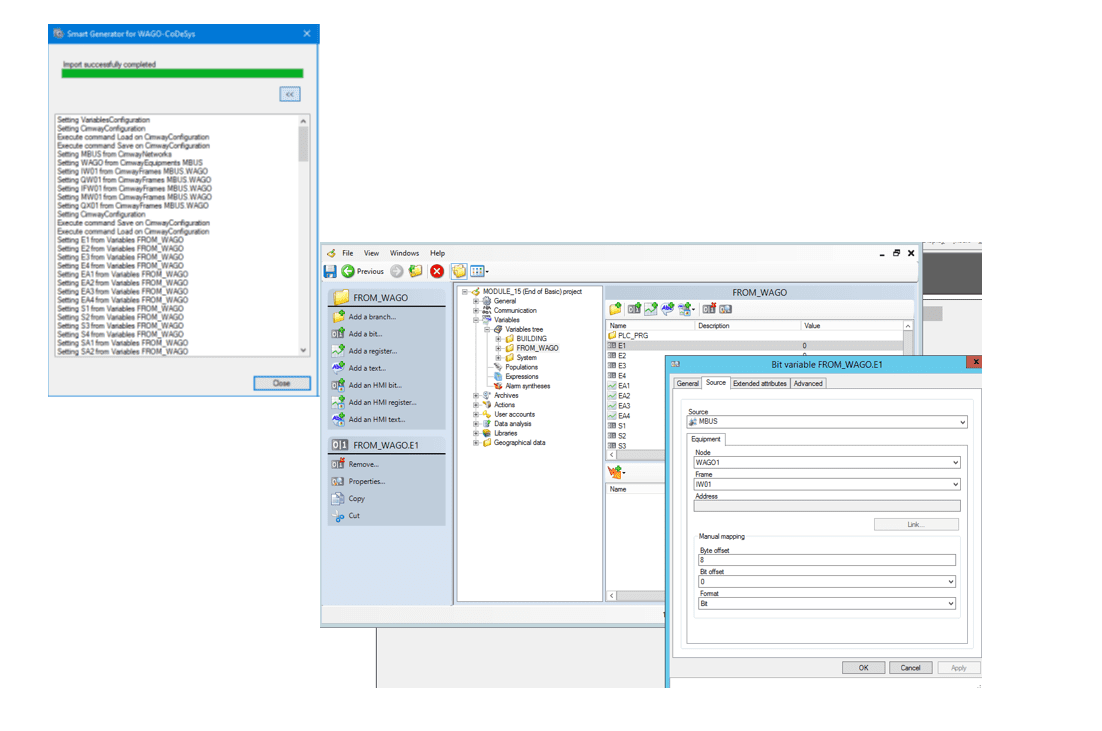Click the Byte offset input field
Screen dimensions: 1102x731
(826, 560)
